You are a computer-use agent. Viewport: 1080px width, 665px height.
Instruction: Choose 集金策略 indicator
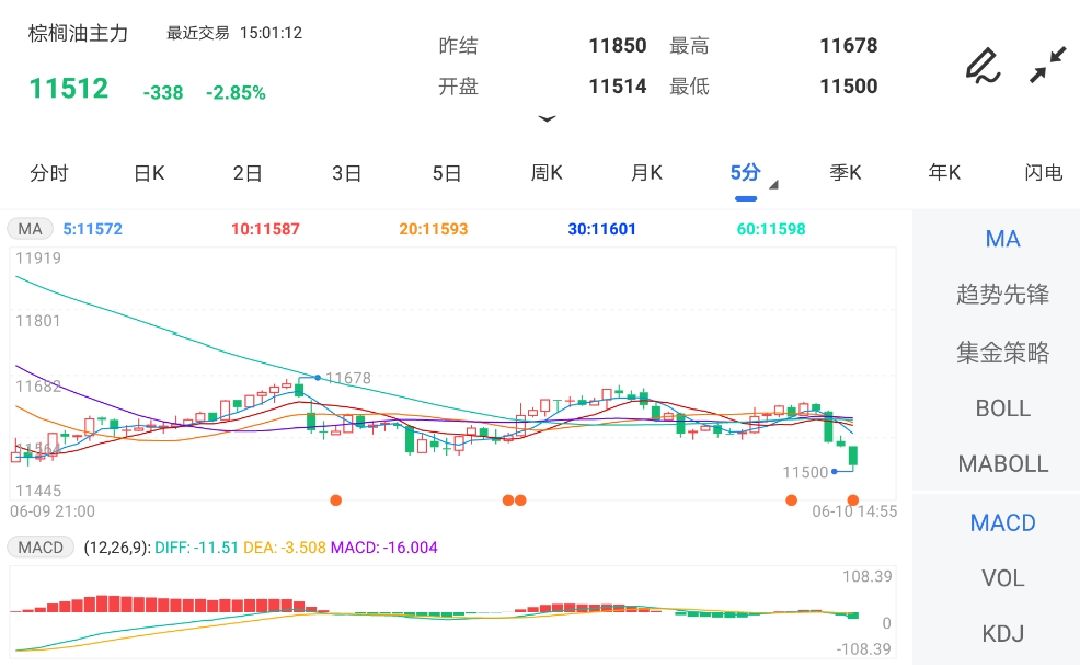(x=1003, y=352)
